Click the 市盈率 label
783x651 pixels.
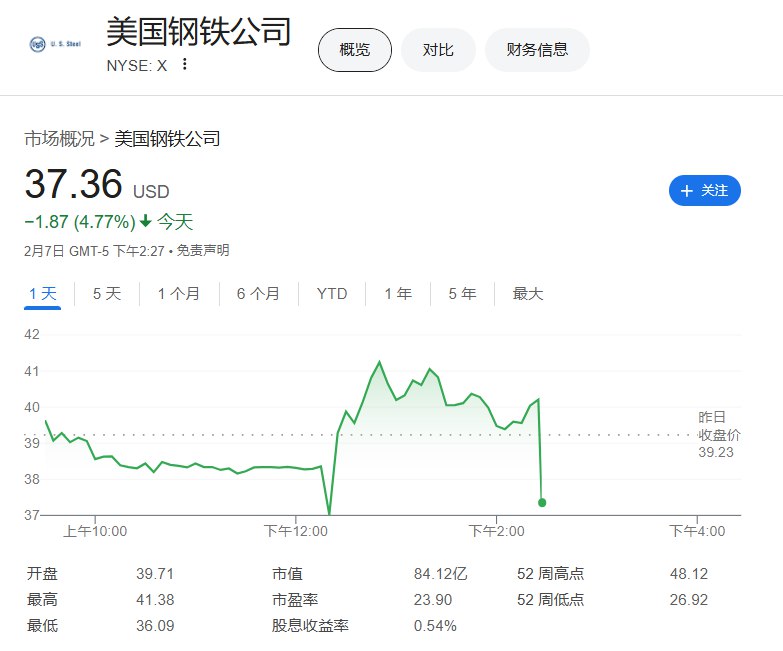click(295, 600)
